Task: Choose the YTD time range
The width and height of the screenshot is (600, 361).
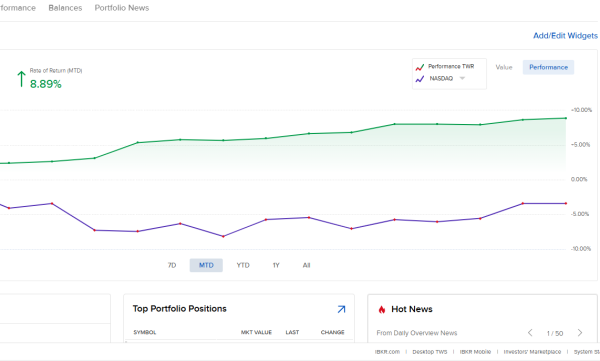Action: pos(243,265)
